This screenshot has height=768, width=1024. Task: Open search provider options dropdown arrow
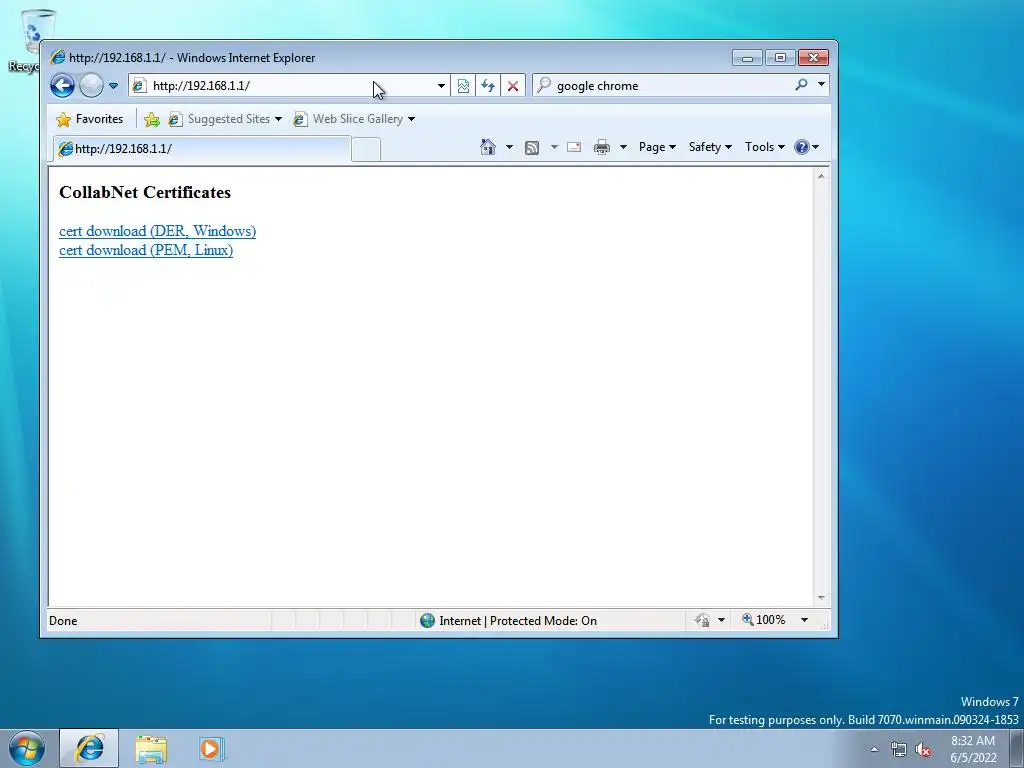(821, 85)
